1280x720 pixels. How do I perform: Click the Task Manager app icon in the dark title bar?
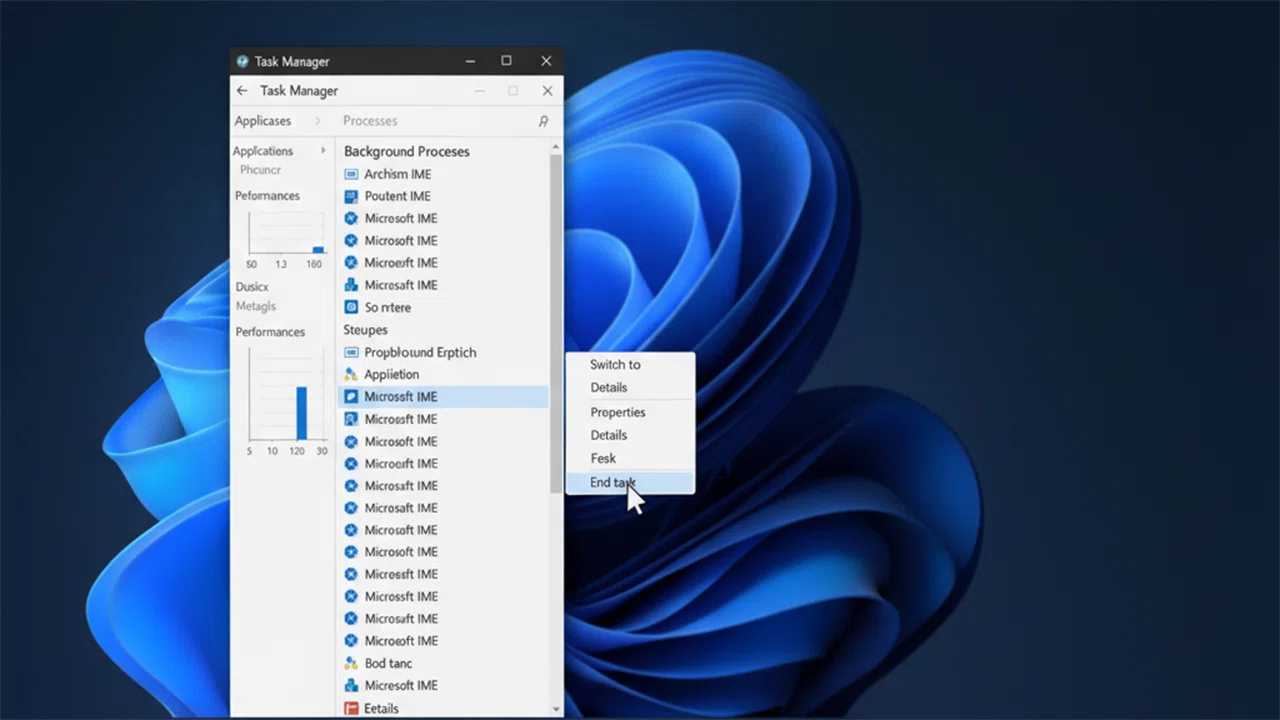point(242,61)
